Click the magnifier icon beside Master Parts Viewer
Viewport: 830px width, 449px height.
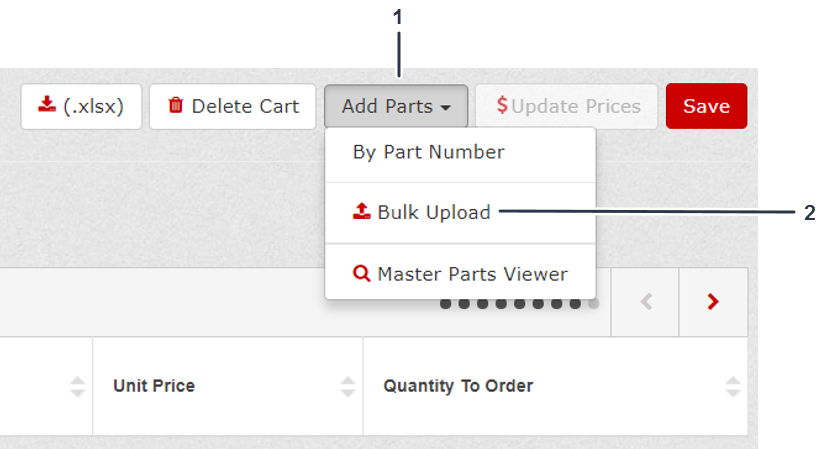(362, 273)
